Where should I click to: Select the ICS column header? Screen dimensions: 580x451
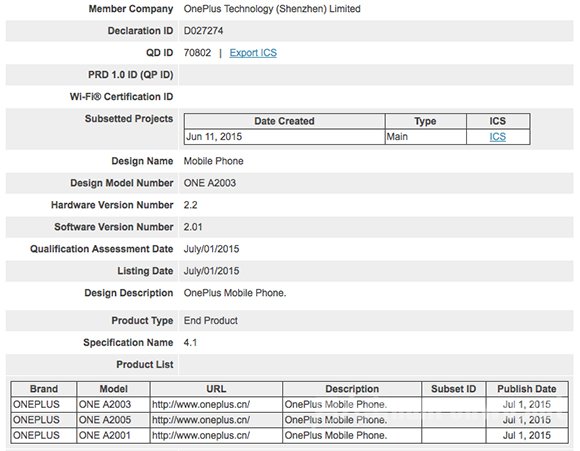(498, 121)
